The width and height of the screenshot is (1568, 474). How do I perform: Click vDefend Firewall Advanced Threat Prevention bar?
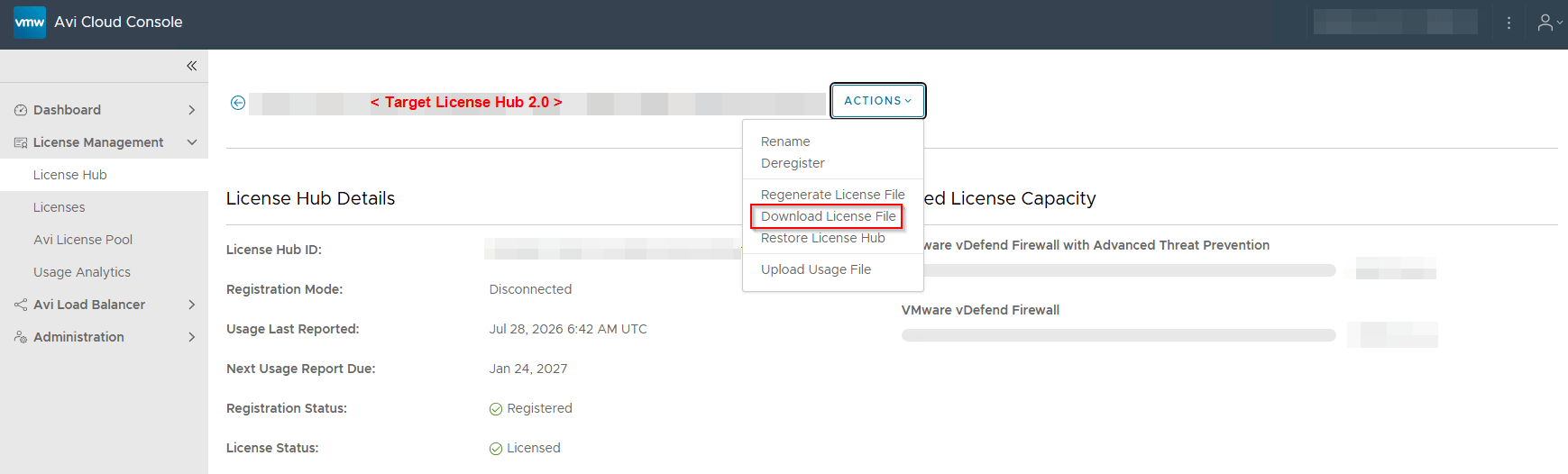point(1118,270)
